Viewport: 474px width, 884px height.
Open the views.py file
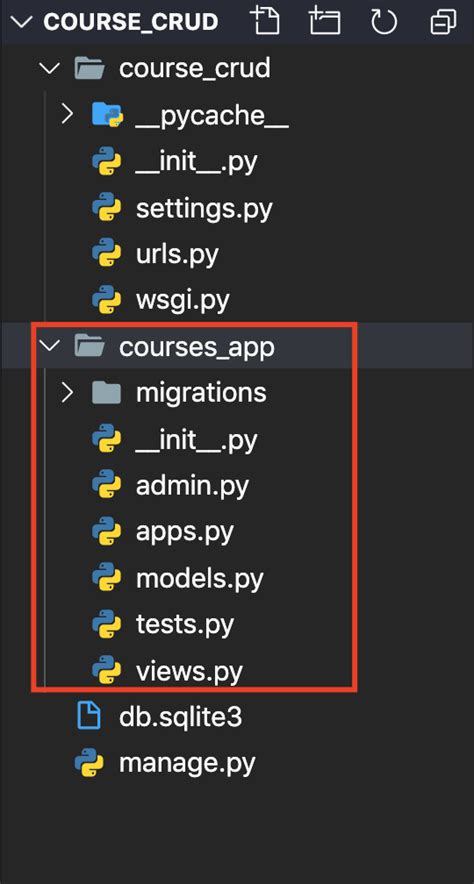[x=189, y=671]
